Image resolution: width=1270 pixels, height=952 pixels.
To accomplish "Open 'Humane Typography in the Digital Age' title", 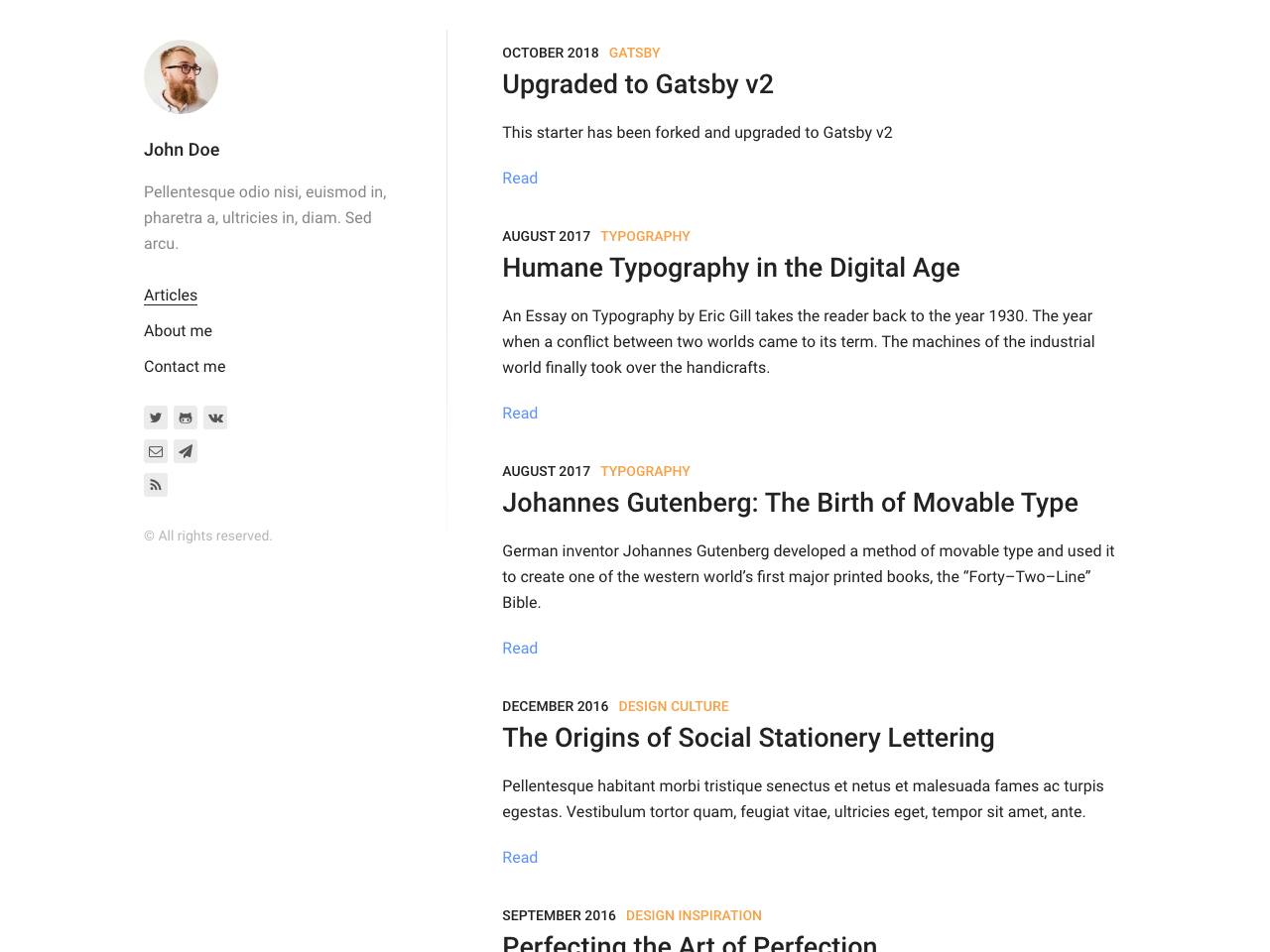I will [x=730, y=268].
